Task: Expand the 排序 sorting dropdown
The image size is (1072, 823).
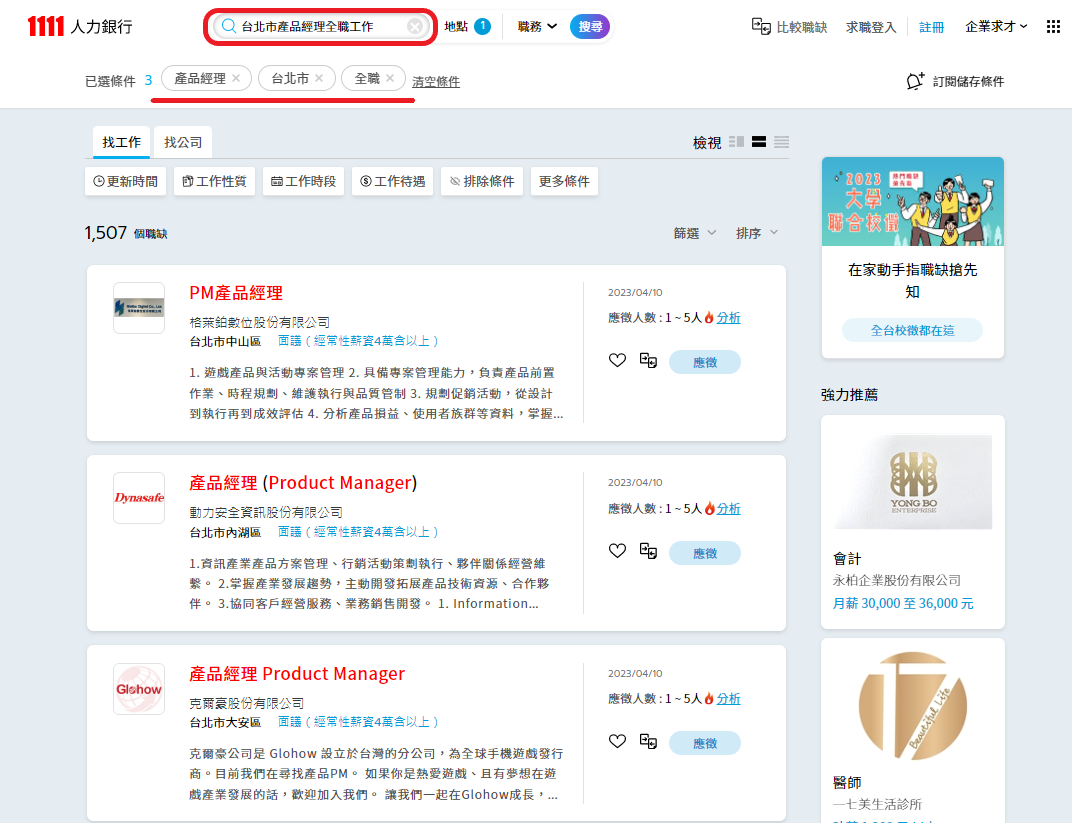Action: pyautogui.click(x=757, y=232)
